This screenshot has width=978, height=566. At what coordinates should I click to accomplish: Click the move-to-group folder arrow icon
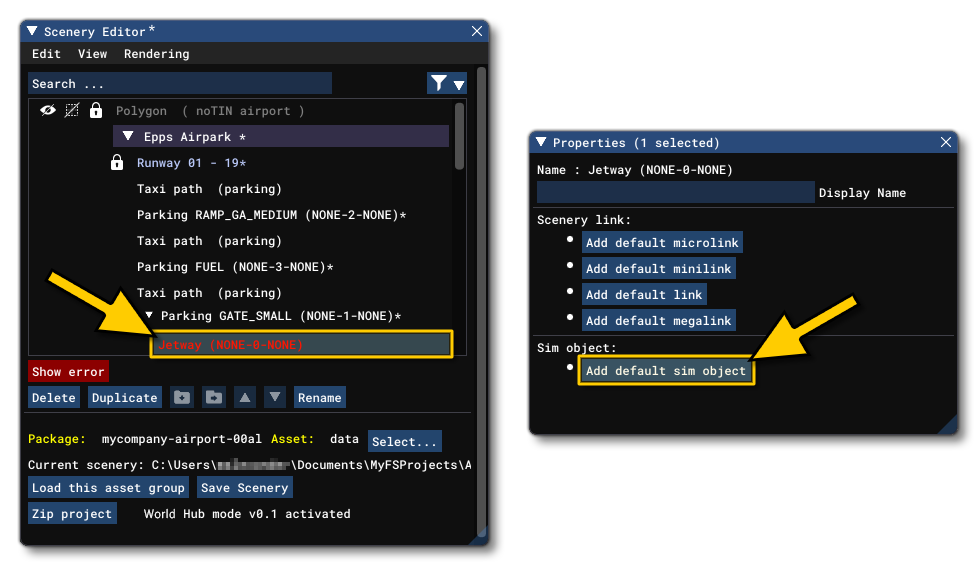click(x=214, y=398)
